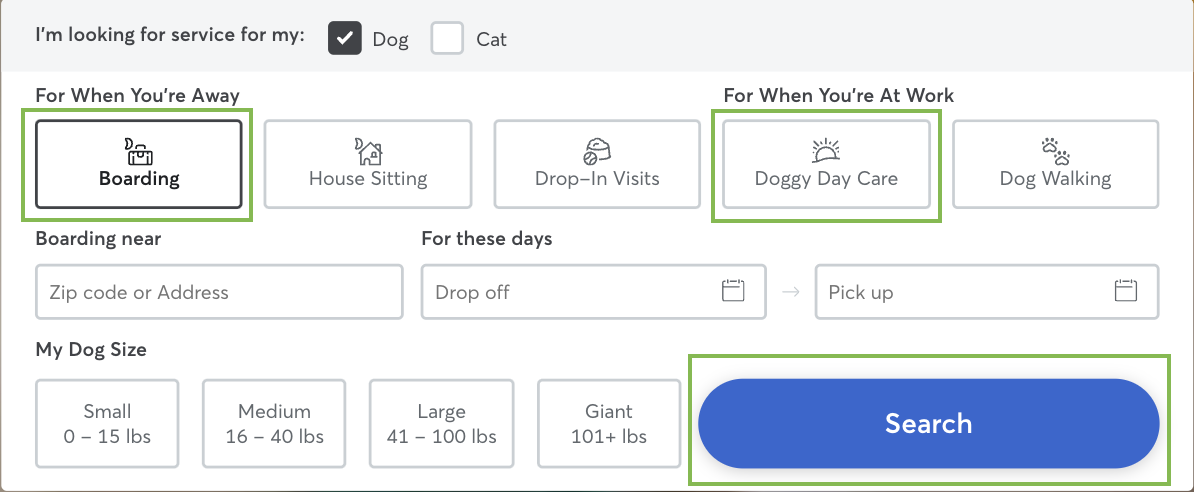Select Giant 101+ lbs dog size
Image resolution: width=1194 pixels, height=492 pixels.
[x=608, y=423]
